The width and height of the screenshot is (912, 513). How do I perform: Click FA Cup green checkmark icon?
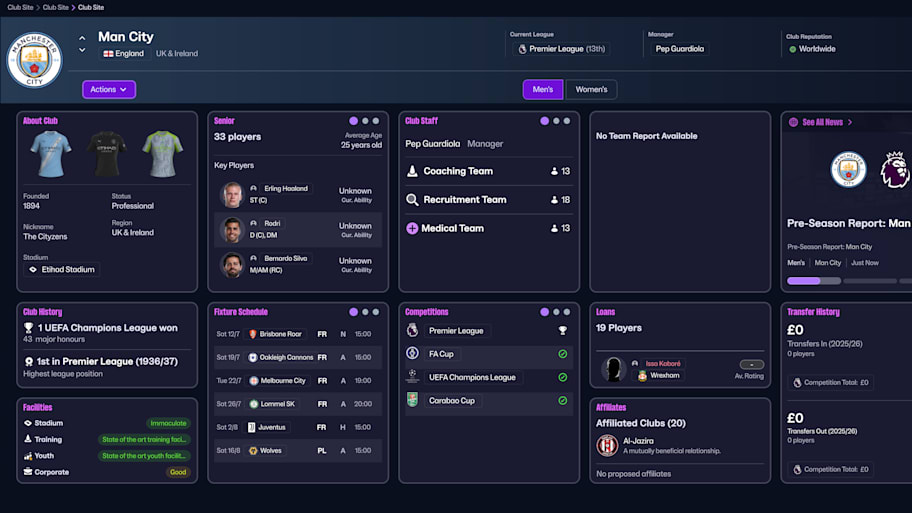coord(562,354)
